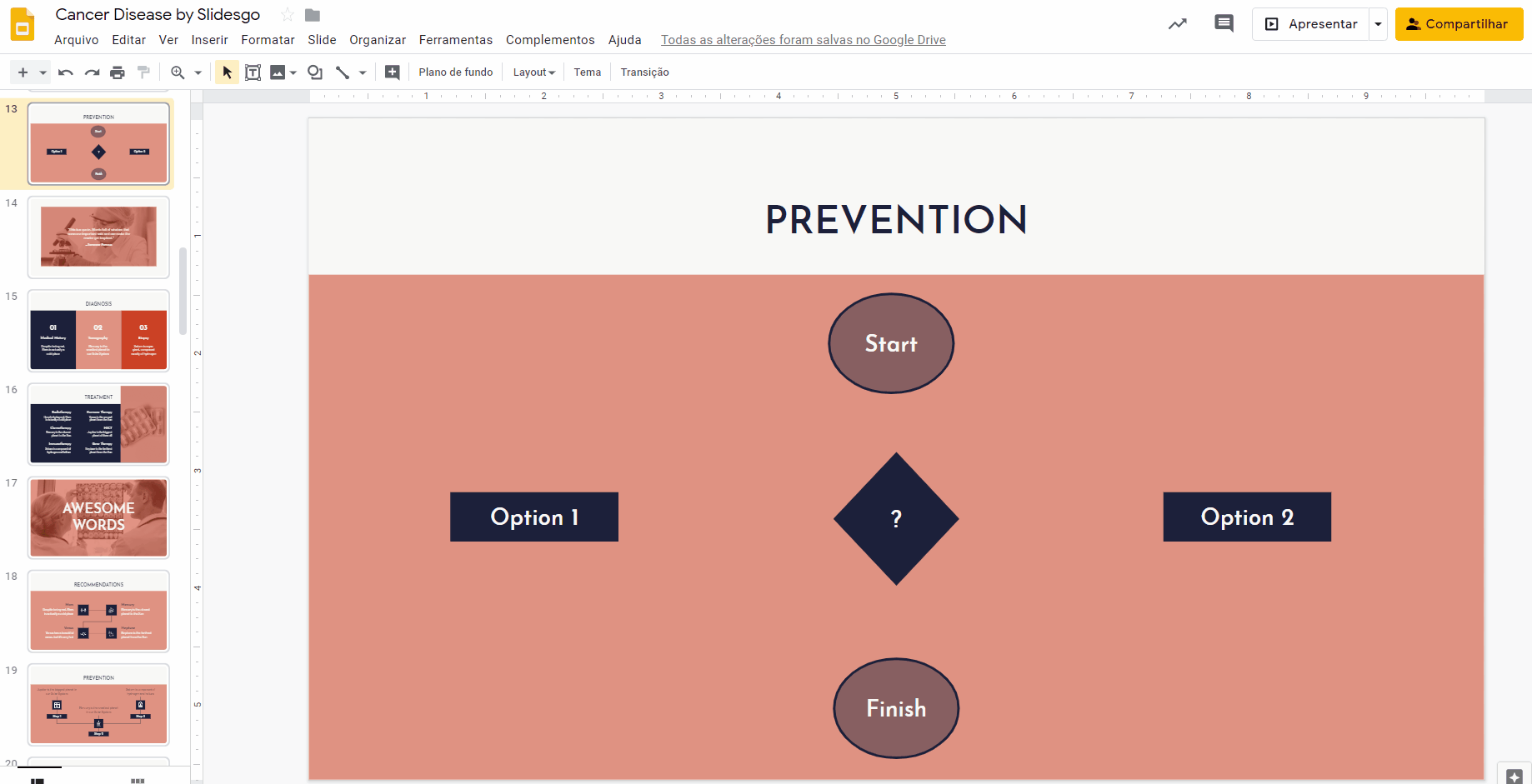The width and height of the screenshot is (1532, 784).
Task: Open the activity dashboard trend icon
Action: click(x=1178, y=24)
